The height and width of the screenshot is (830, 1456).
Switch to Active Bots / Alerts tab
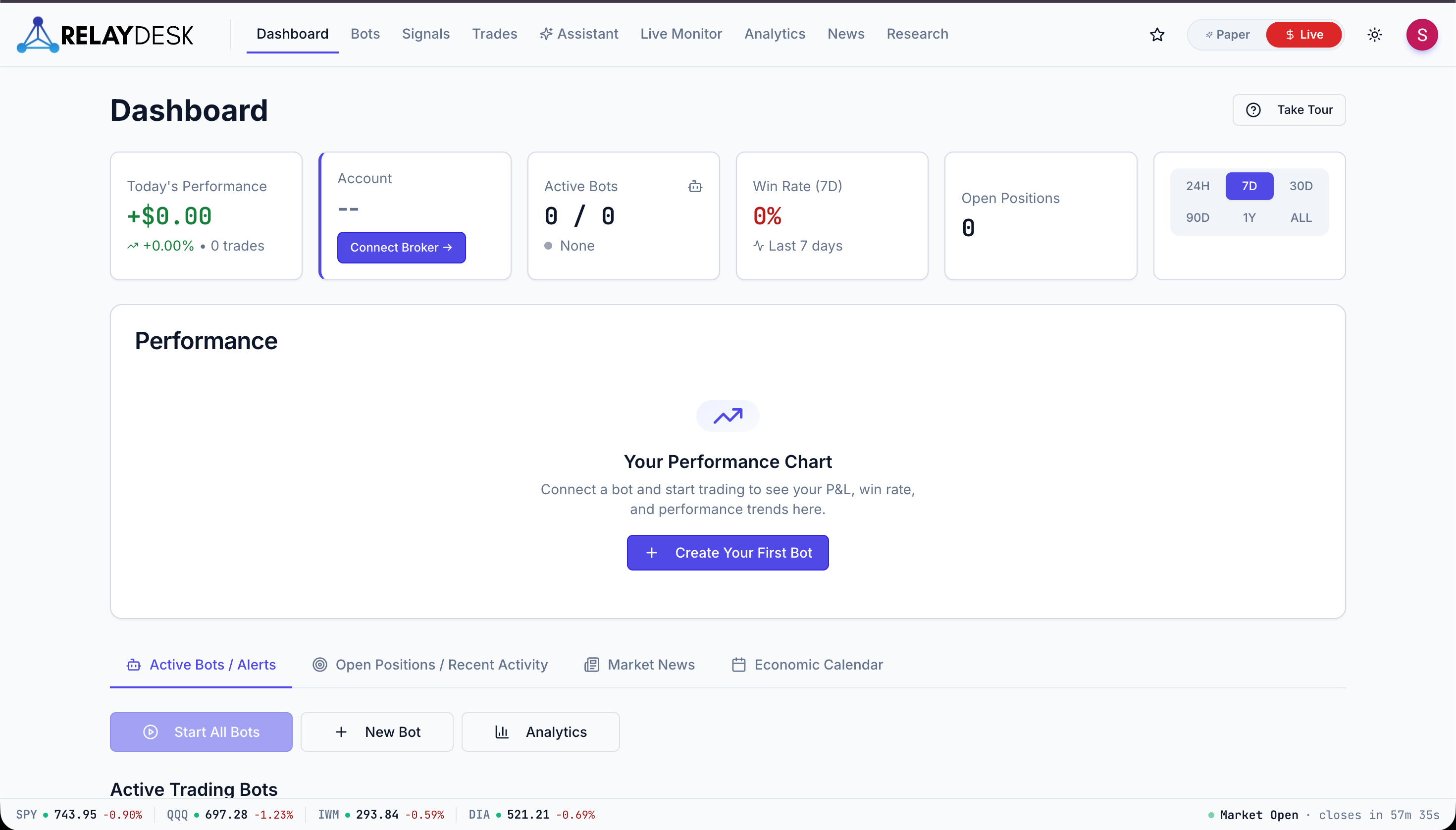pos(201,665)
